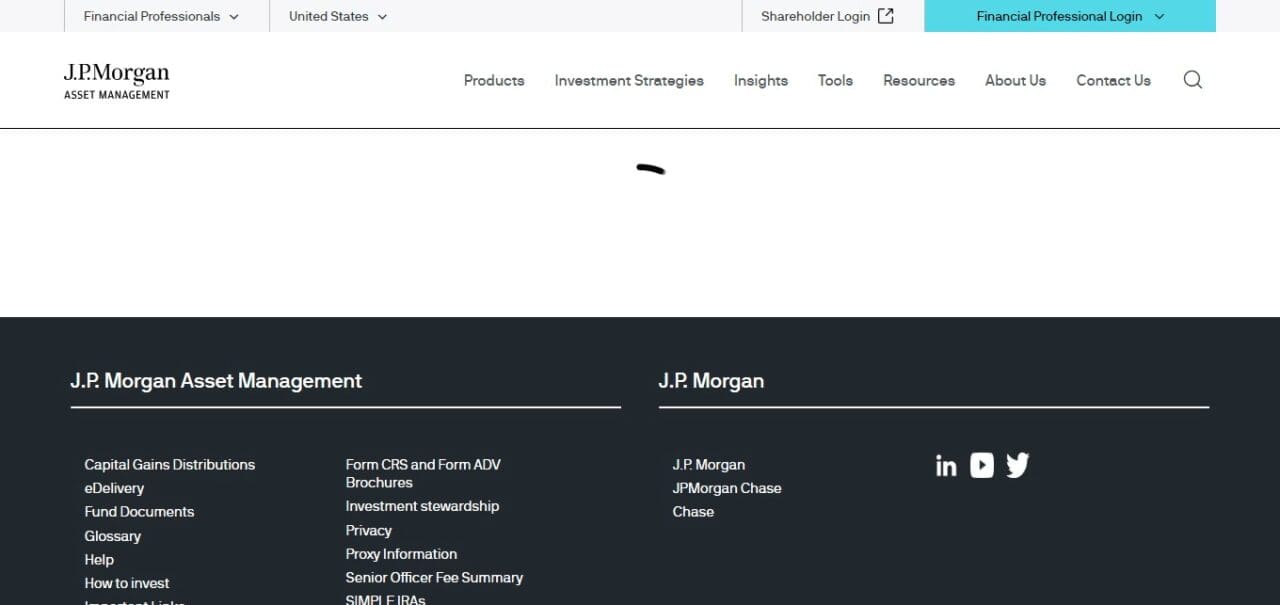Expand the Financial Professionals dropdown

pos(161,16)
